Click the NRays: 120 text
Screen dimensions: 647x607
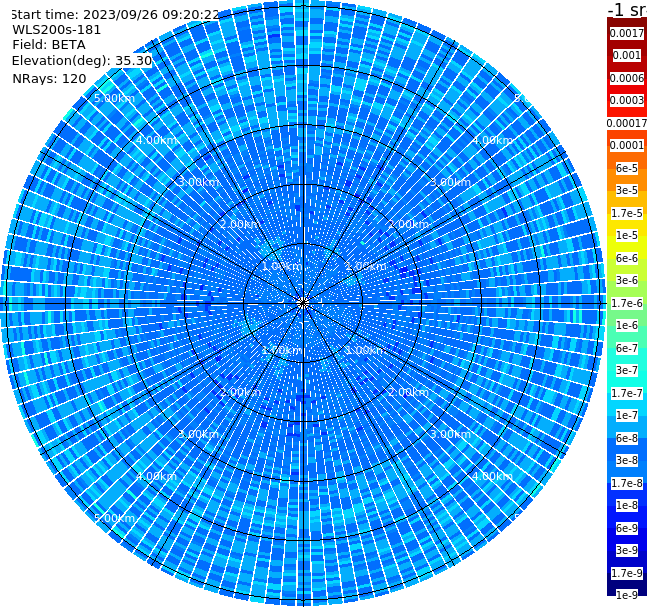coord(49,78)
